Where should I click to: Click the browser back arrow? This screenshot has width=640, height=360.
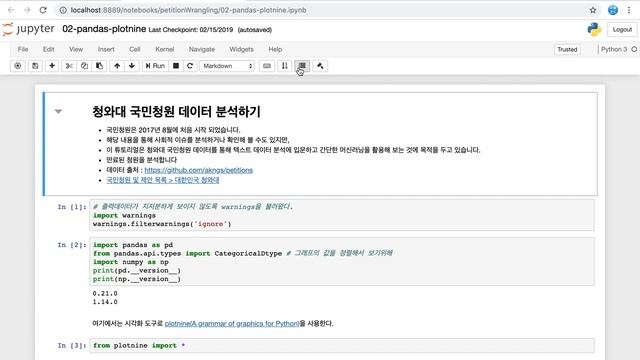[x=11, y=10]
